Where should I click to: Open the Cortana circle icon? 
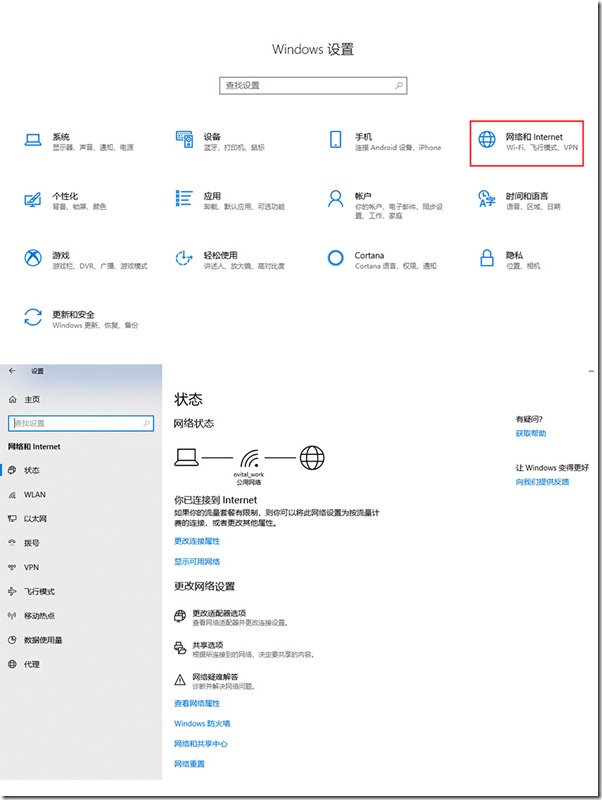[x=335, y=259]
